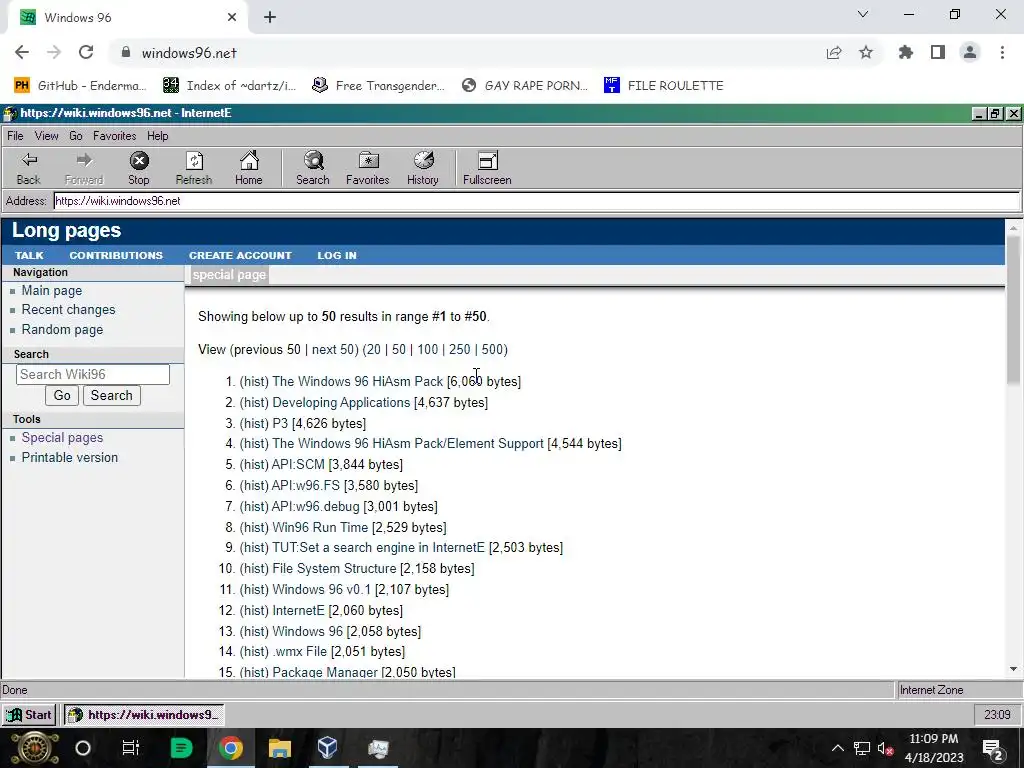The width and height of the screenshot is (1024, 768).
Task: Open Windows notification center icon
Action: 993,749
